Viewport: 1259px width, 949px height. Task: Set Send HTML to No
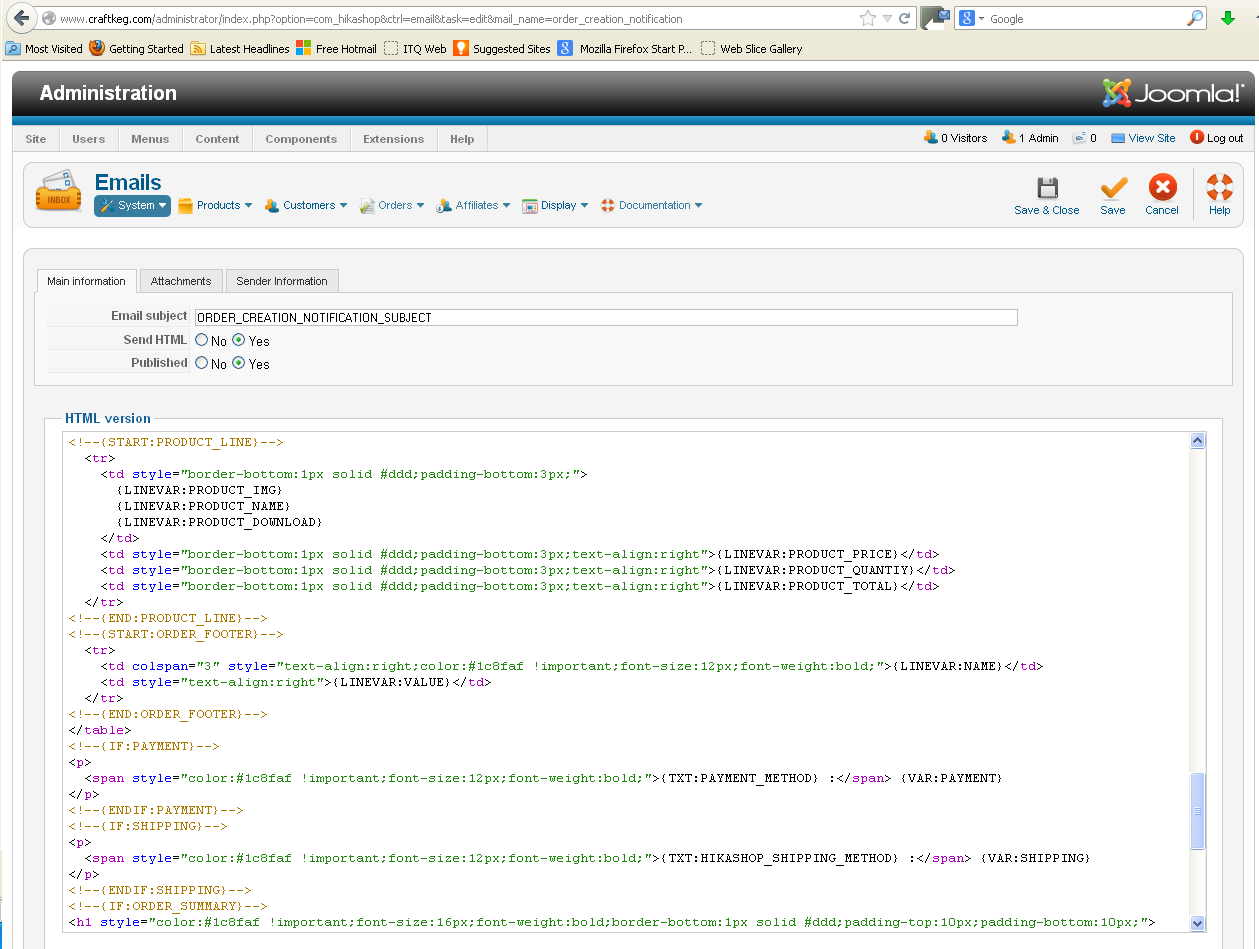(202, 340)
